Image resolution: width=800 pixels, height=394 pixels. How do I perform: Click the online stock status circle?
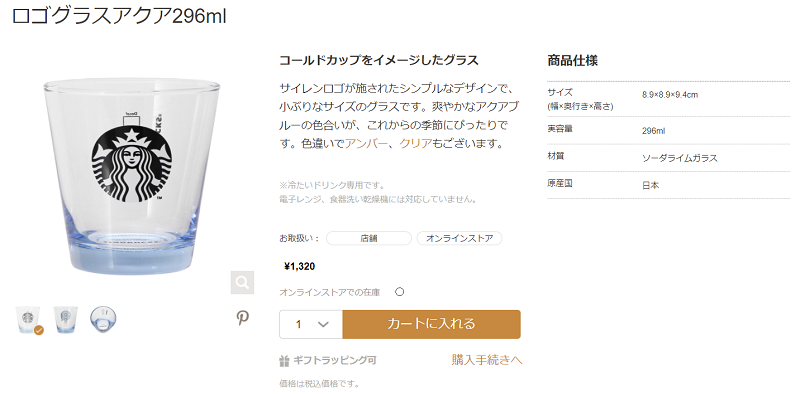pyautogui.click(x=399, y=292)
